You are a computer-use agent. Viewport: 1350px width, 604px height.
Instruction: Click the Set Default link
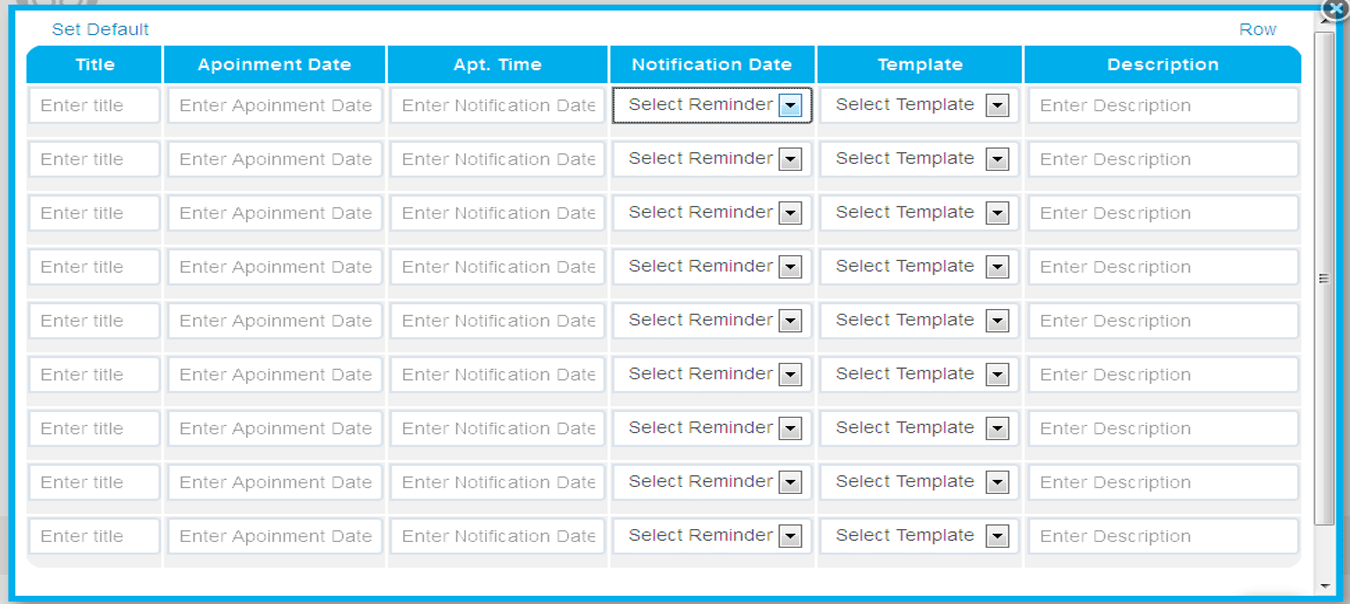coord(100,30)
